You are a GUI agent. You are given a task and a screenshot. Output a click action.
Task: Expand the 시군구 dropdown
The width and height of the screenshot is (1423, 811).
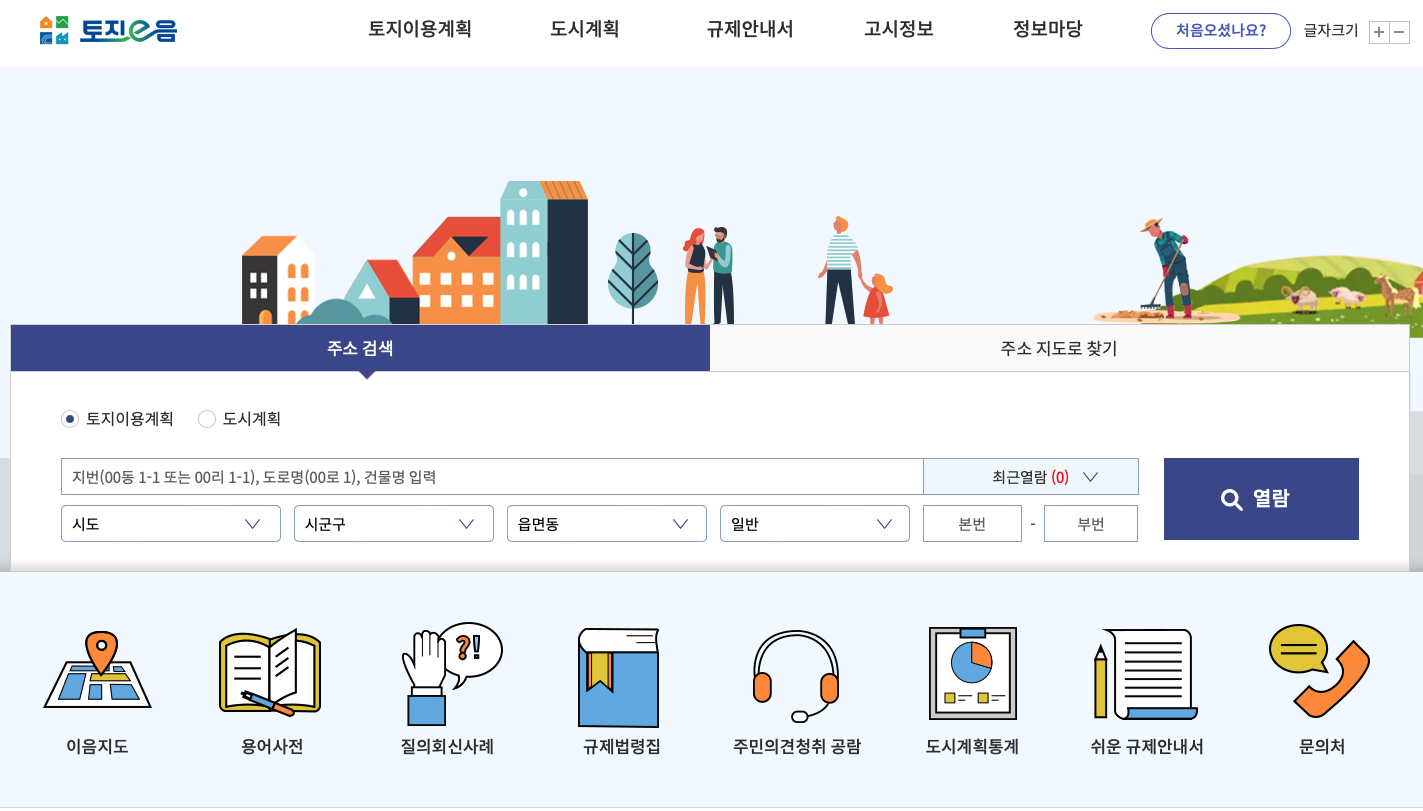[x=393, y=523]
